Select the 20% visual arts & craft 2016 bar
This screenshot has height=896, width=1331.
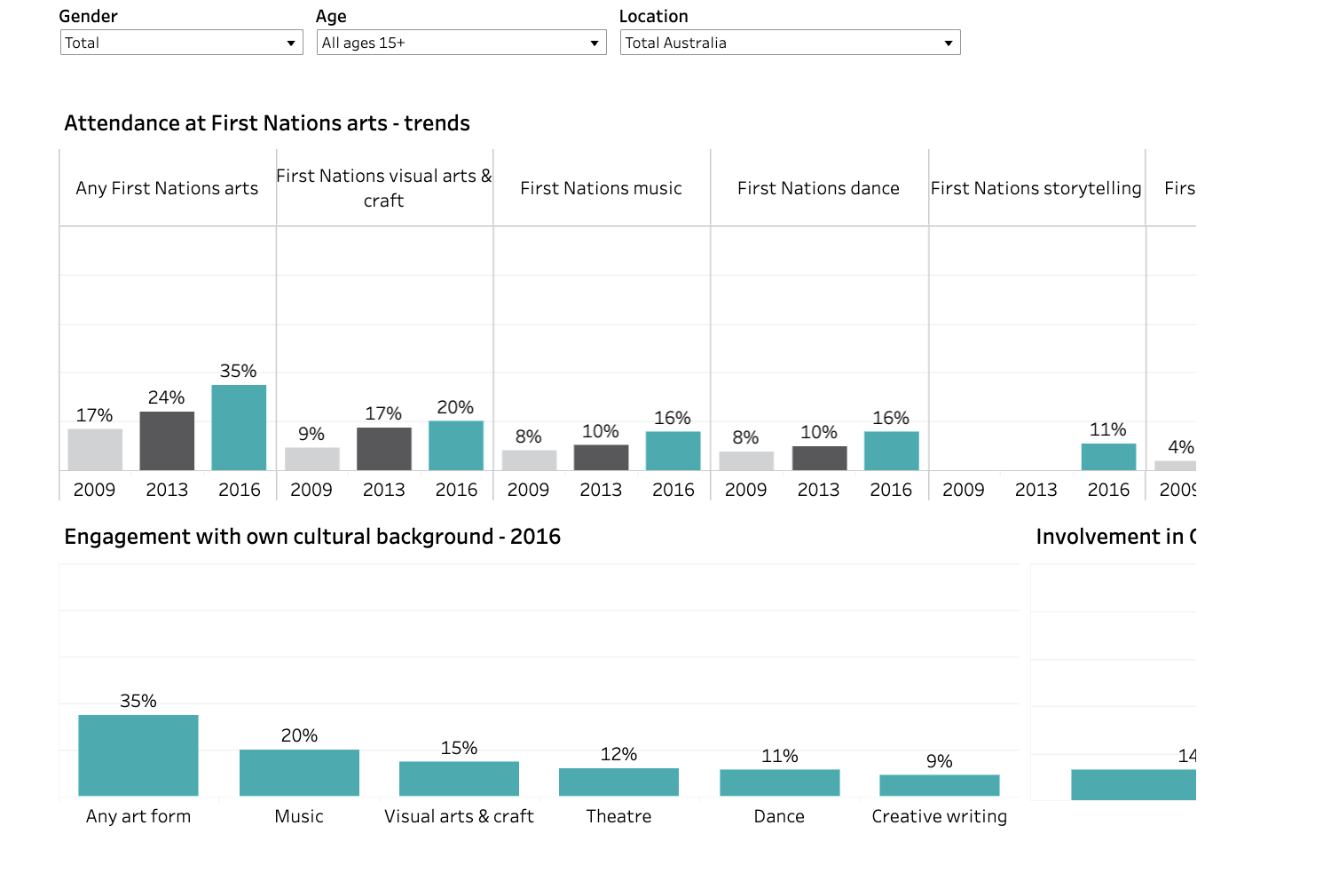pos(456,445)
